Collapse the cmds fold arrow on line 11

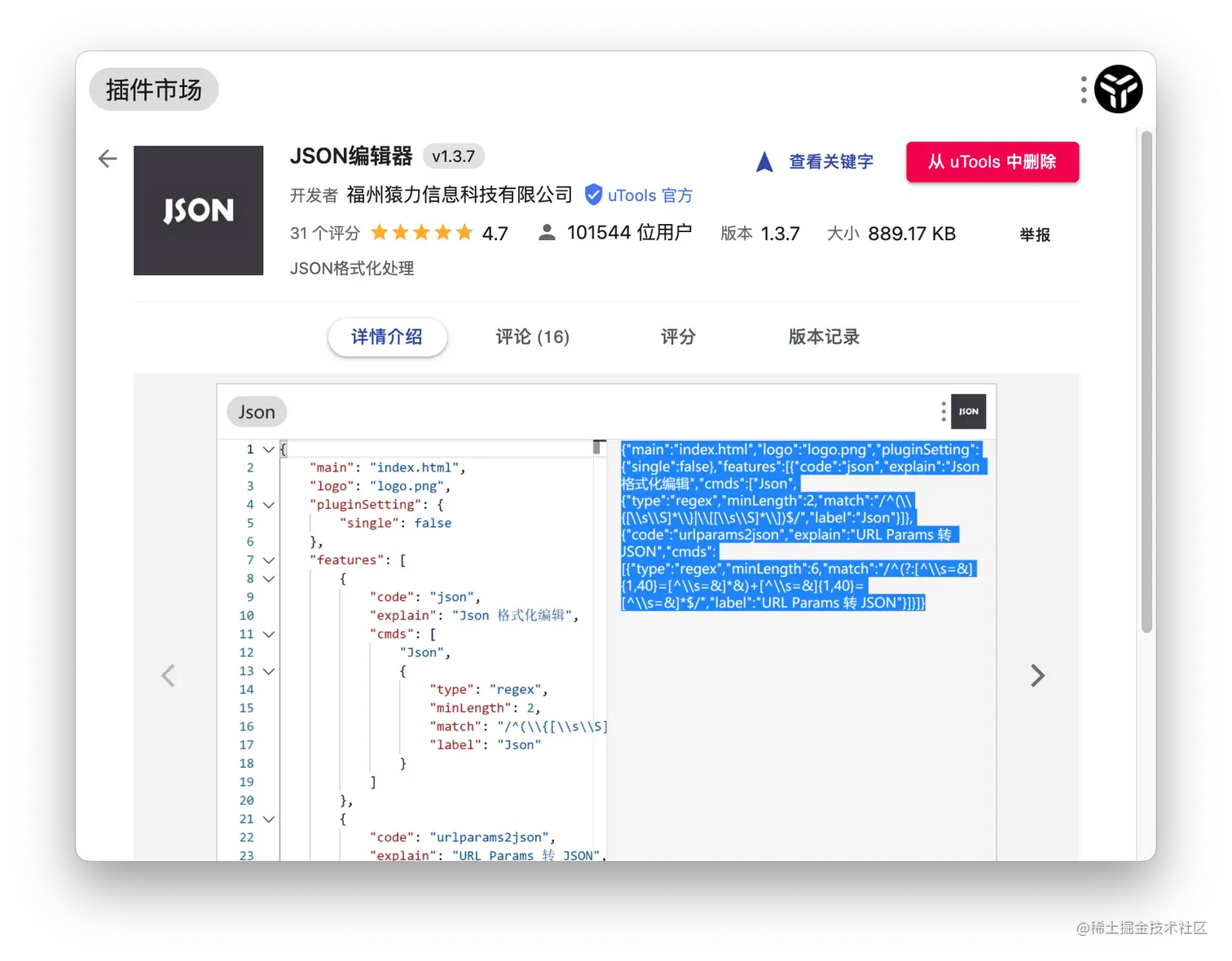click(268, 634)
